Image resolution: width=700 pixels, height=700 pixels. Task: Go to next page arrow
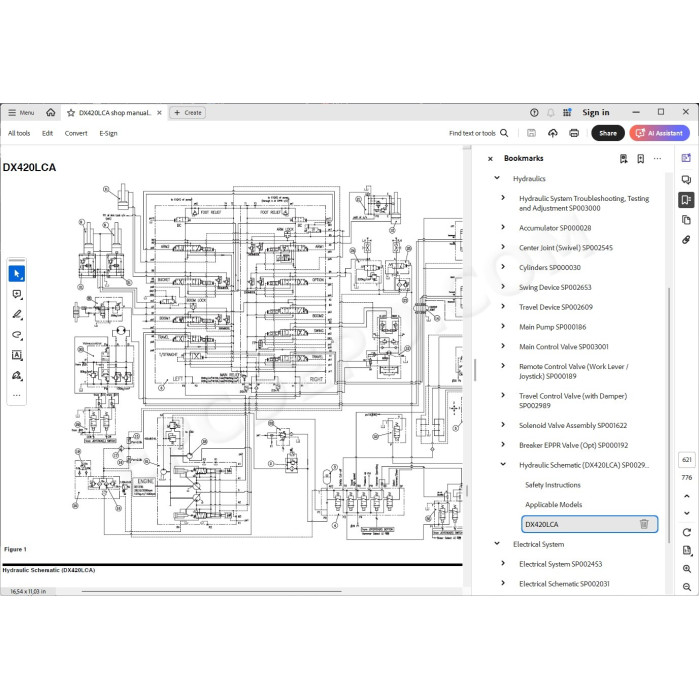[x=687, y=513]
